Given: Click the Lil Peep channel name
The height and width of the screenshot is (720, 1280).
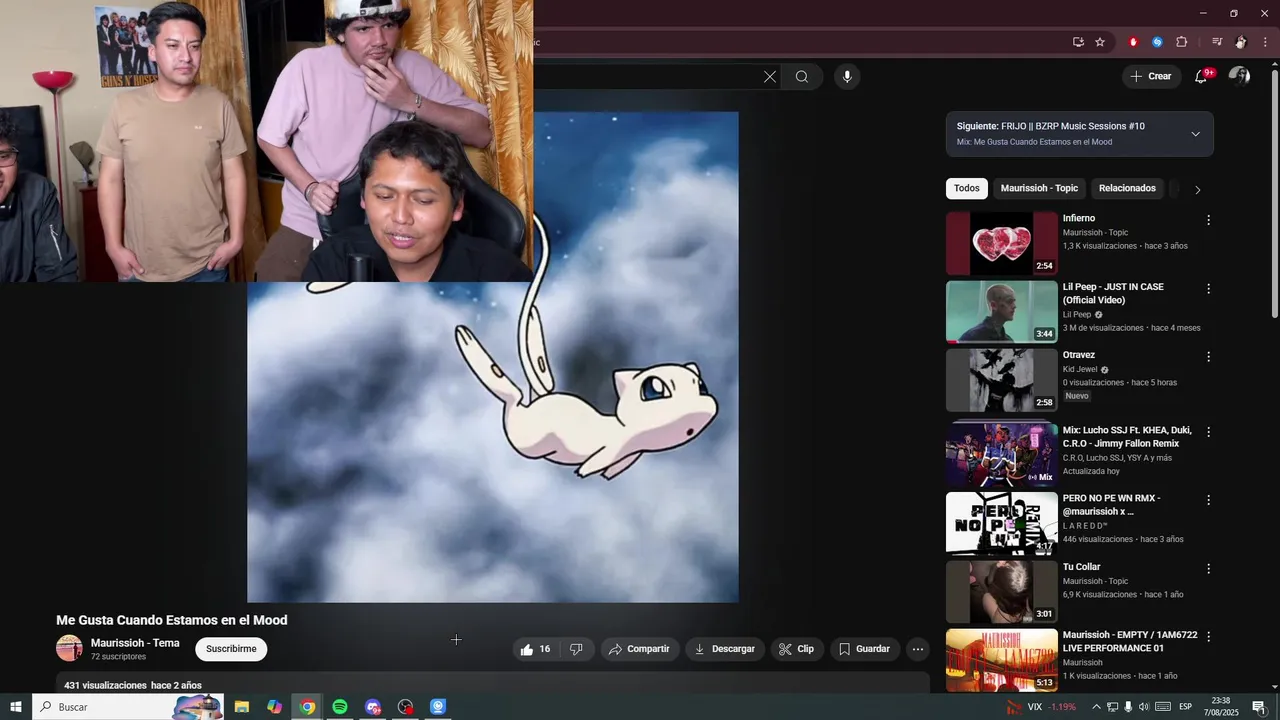Looking at the screenshot, I should pyautogui.click(x=1079, y=314).
